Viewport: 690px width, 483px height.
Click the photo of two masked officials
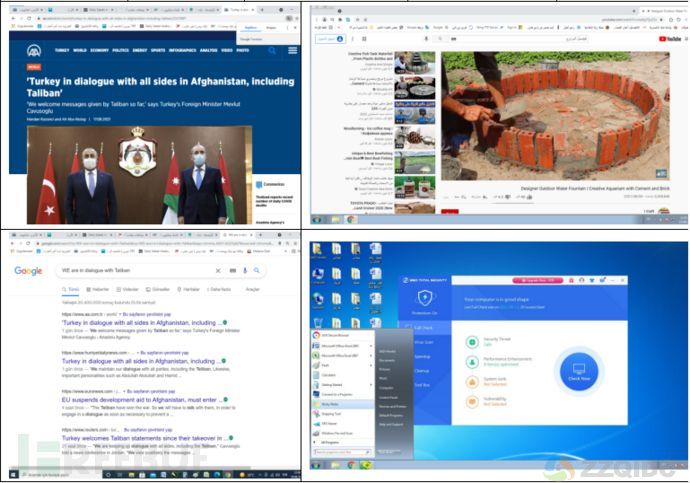139,175
